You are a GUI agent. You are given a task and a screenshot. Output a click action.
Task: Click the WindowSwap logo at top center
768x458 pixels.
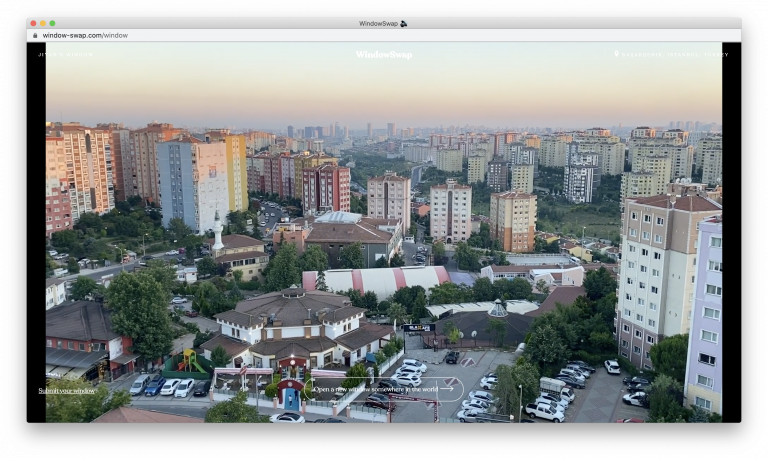[x=383, y=55]
